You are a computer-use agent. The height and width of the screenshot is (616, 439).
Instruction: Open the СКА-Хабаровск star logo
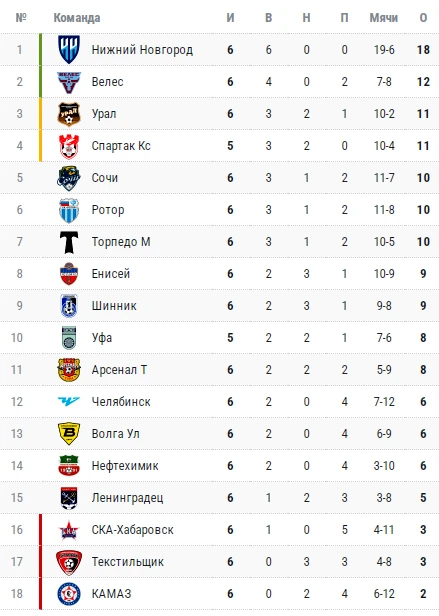coord(69,530)
